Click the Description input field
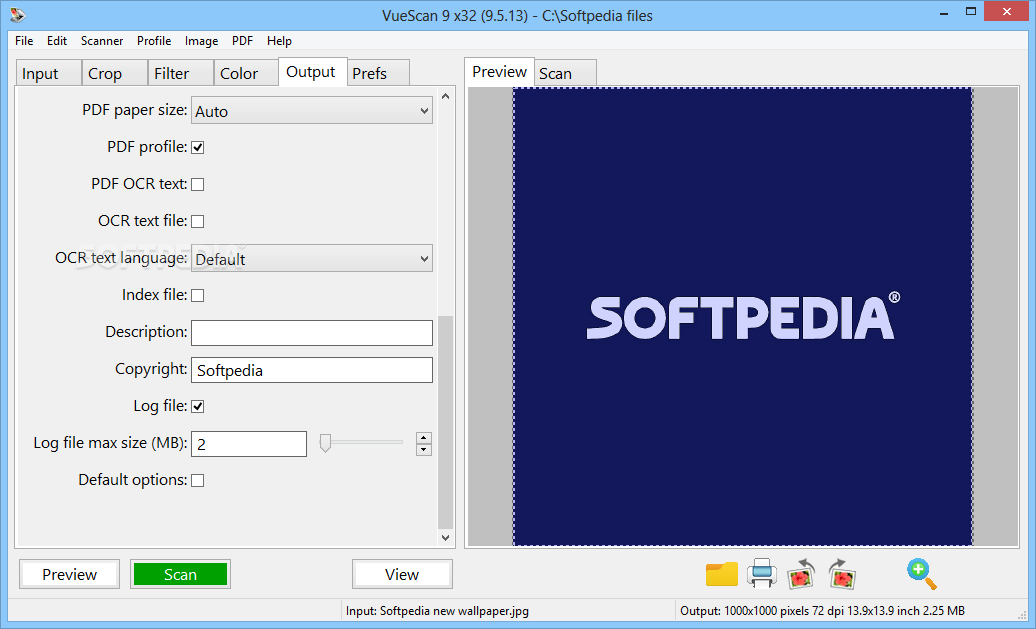 tap(312, 333)
